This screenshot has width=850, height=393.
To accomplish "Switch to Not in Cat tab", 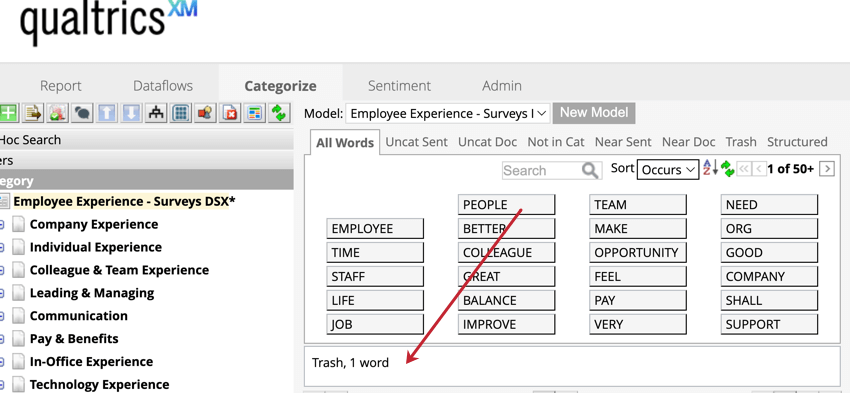I will (x=556, y=142).
